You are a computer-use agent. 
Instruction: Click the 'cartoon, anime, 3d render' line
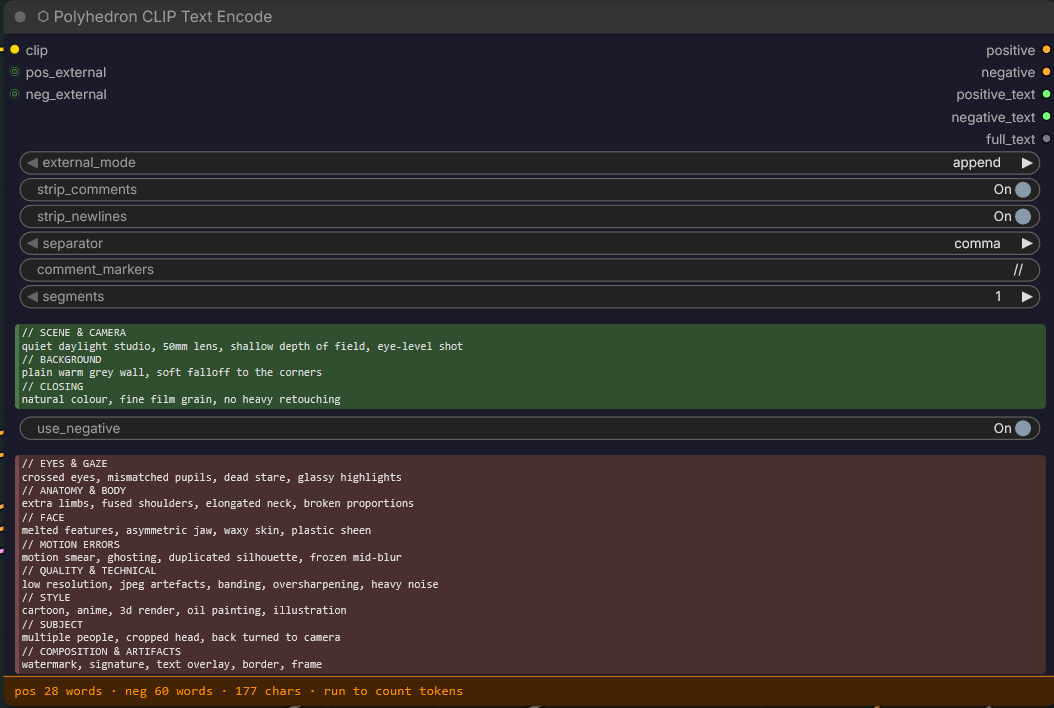[184, 611]
